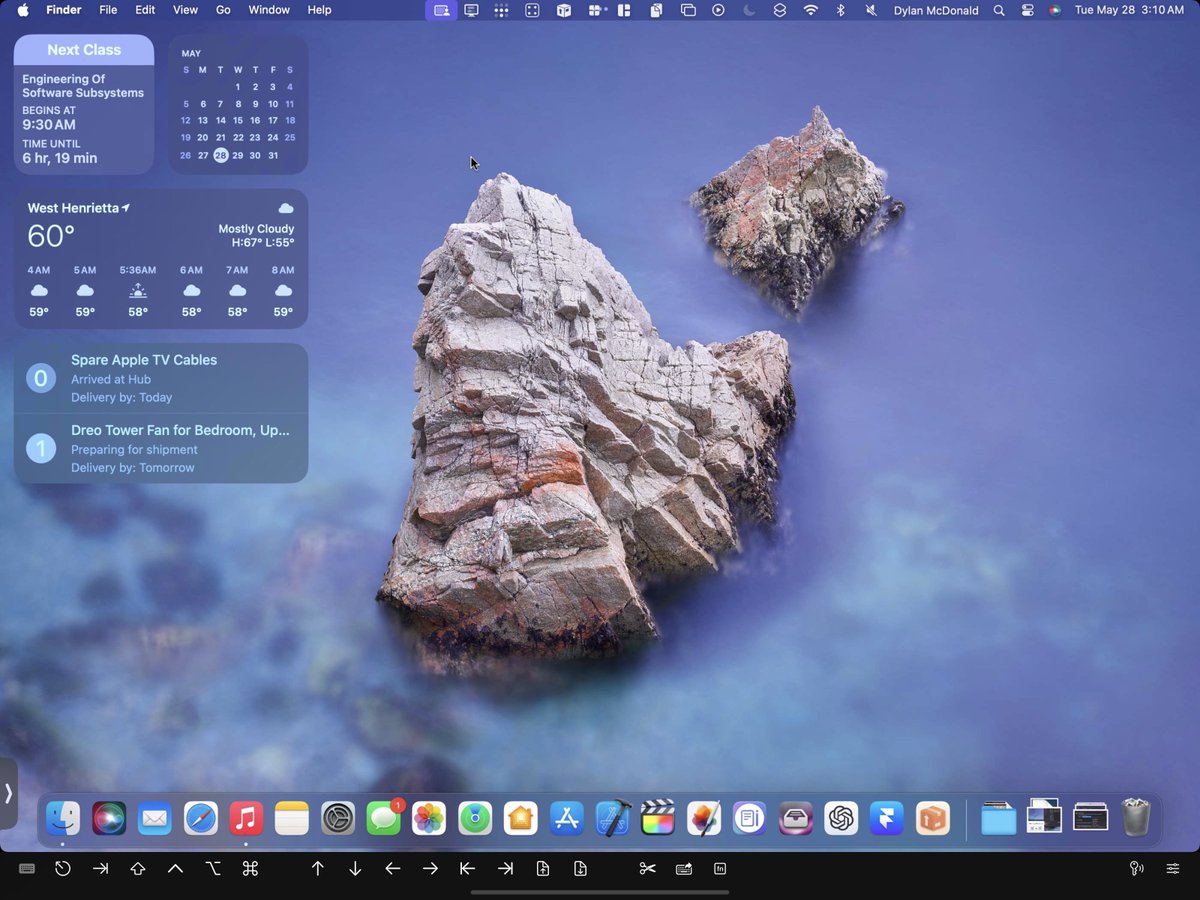Launch the Home app in dock
The height and width of the screenshot is (900, 1200).
[520, 818]
